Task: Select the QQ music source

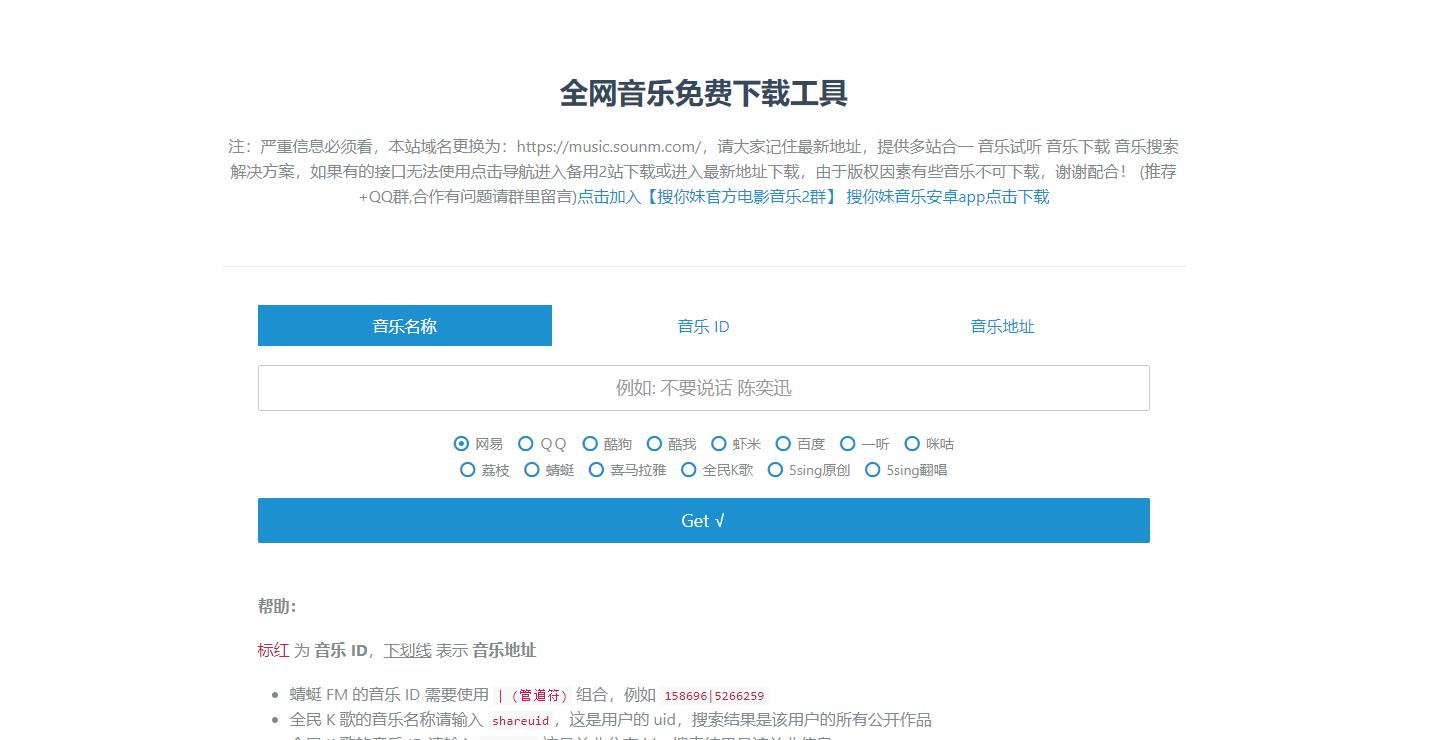Action: [x=526, y=443]
